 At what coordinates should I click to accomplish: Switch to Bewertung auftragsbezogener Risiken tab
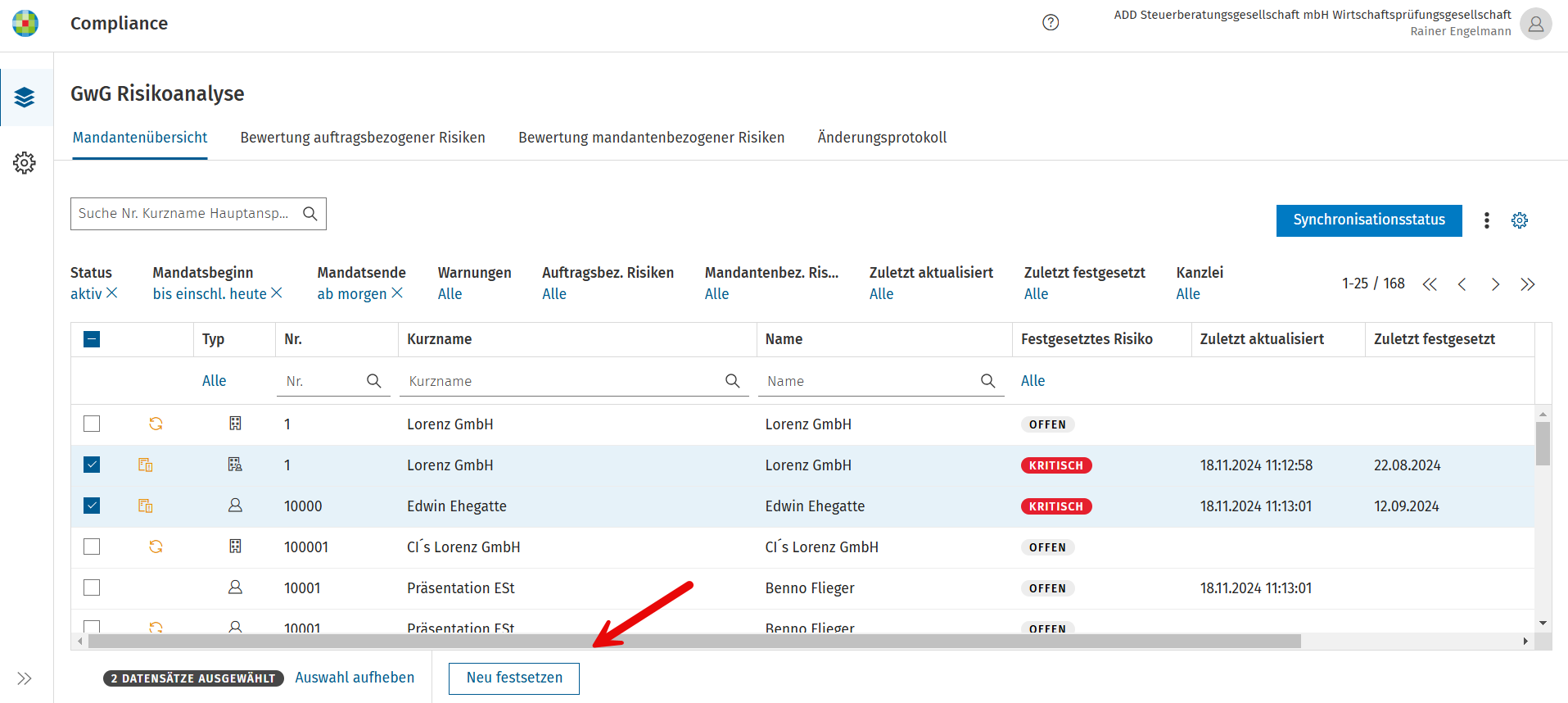[x=363, y=138]
